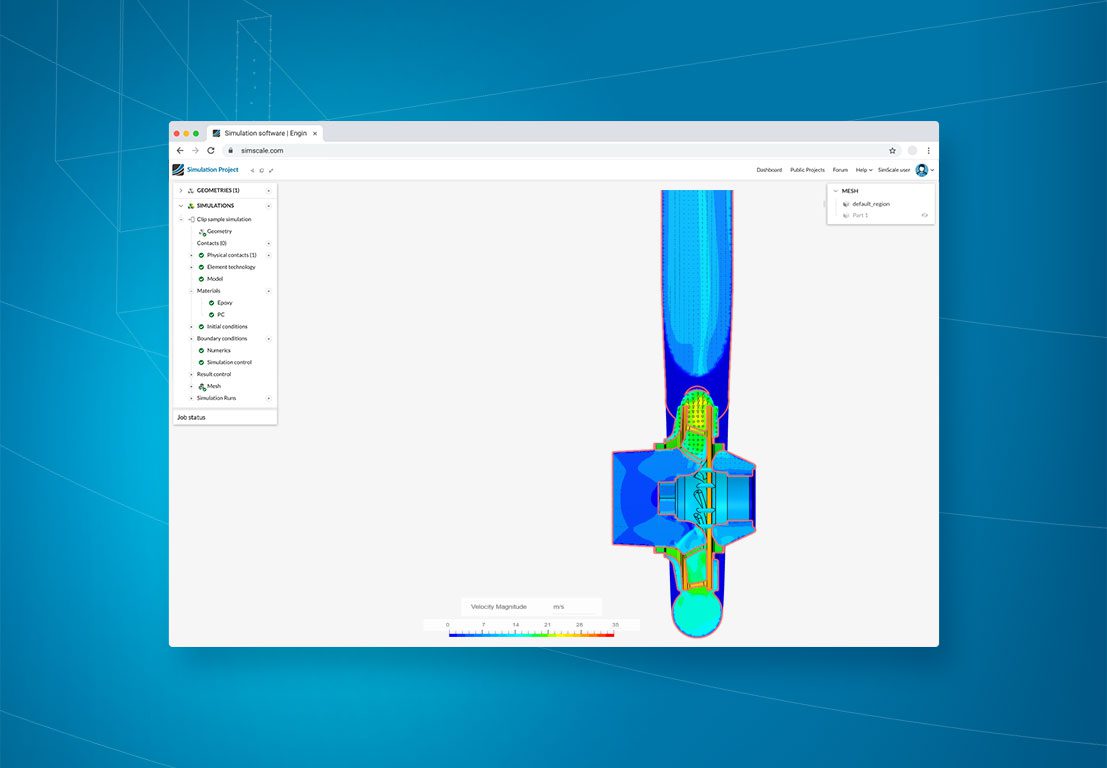The width and height of the screenshot is (1107, 768).
Task: Collapse the Simulations section chevron
Action: tap(180, 205)
